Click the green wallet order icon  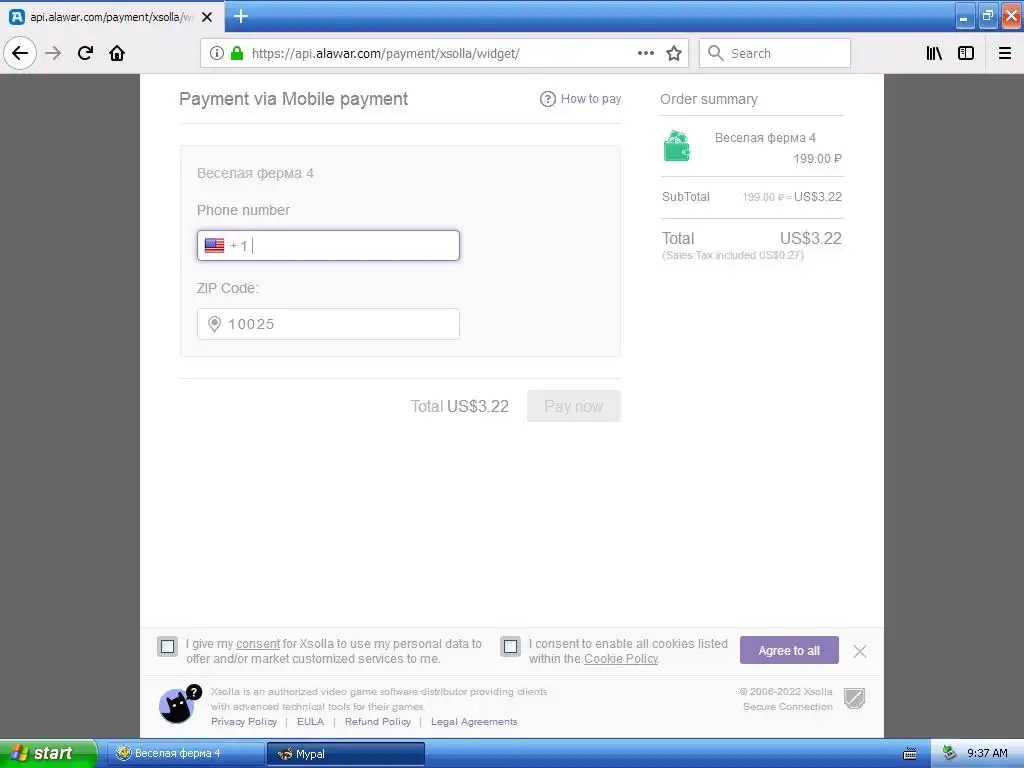coord(677,146)
